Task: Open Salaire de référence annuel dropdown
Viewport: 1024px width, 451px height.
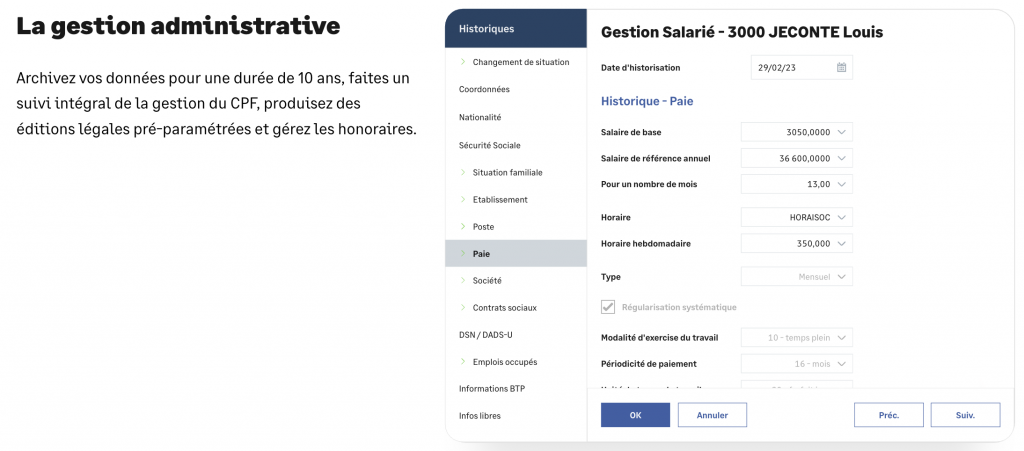Action: pos(841,158)
